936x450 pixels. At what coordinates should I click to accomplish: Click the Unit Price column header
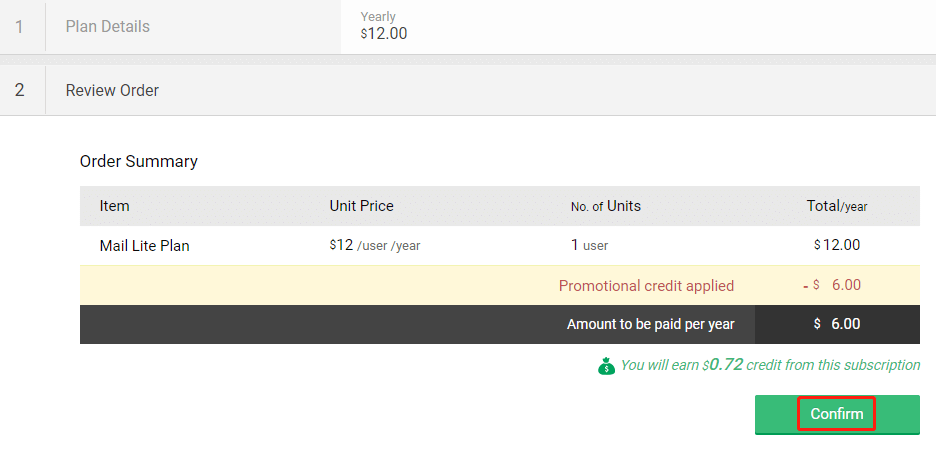coord(361,206)
